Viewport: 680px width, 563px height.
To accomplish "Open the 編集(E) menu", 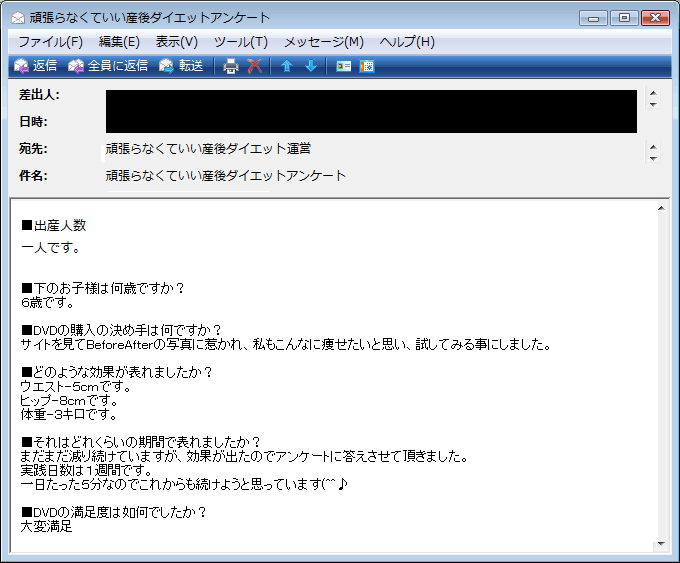I will point(119,42).
